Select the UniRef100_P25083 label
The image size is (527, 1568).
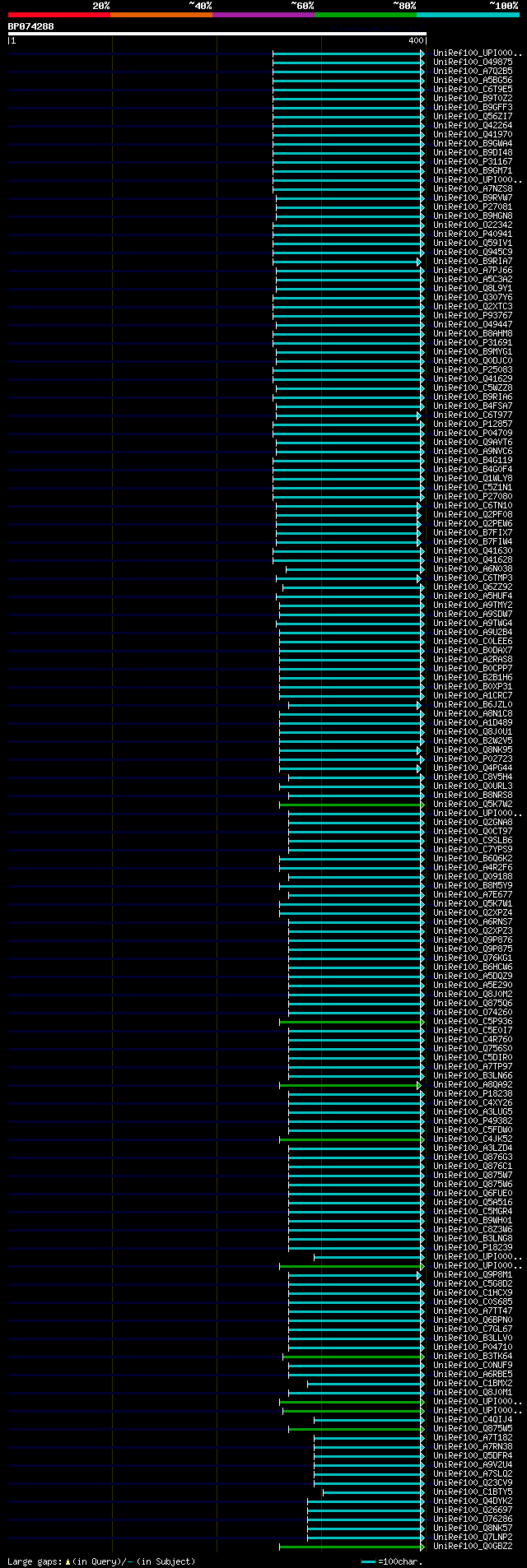pos(473,369)
